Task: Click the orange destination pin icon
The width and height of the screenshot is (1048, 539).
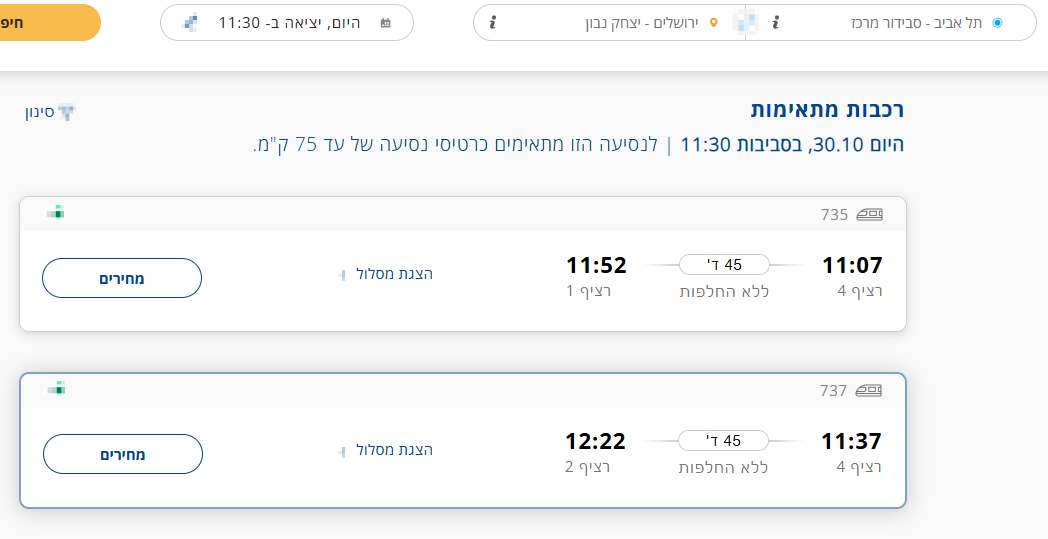Action: (x=713, y=22)
